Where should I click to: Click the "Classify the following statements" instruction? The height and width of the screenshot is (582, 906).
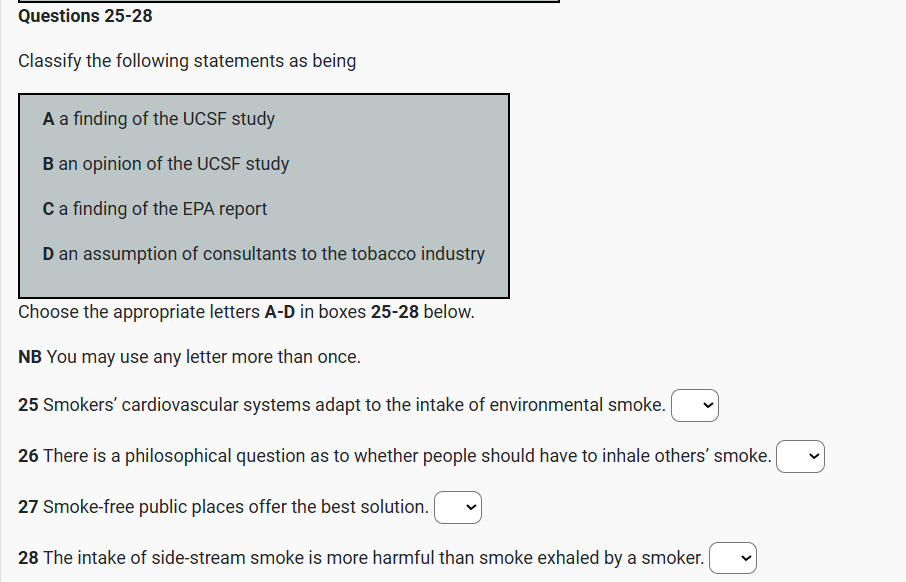coord(187,61)
